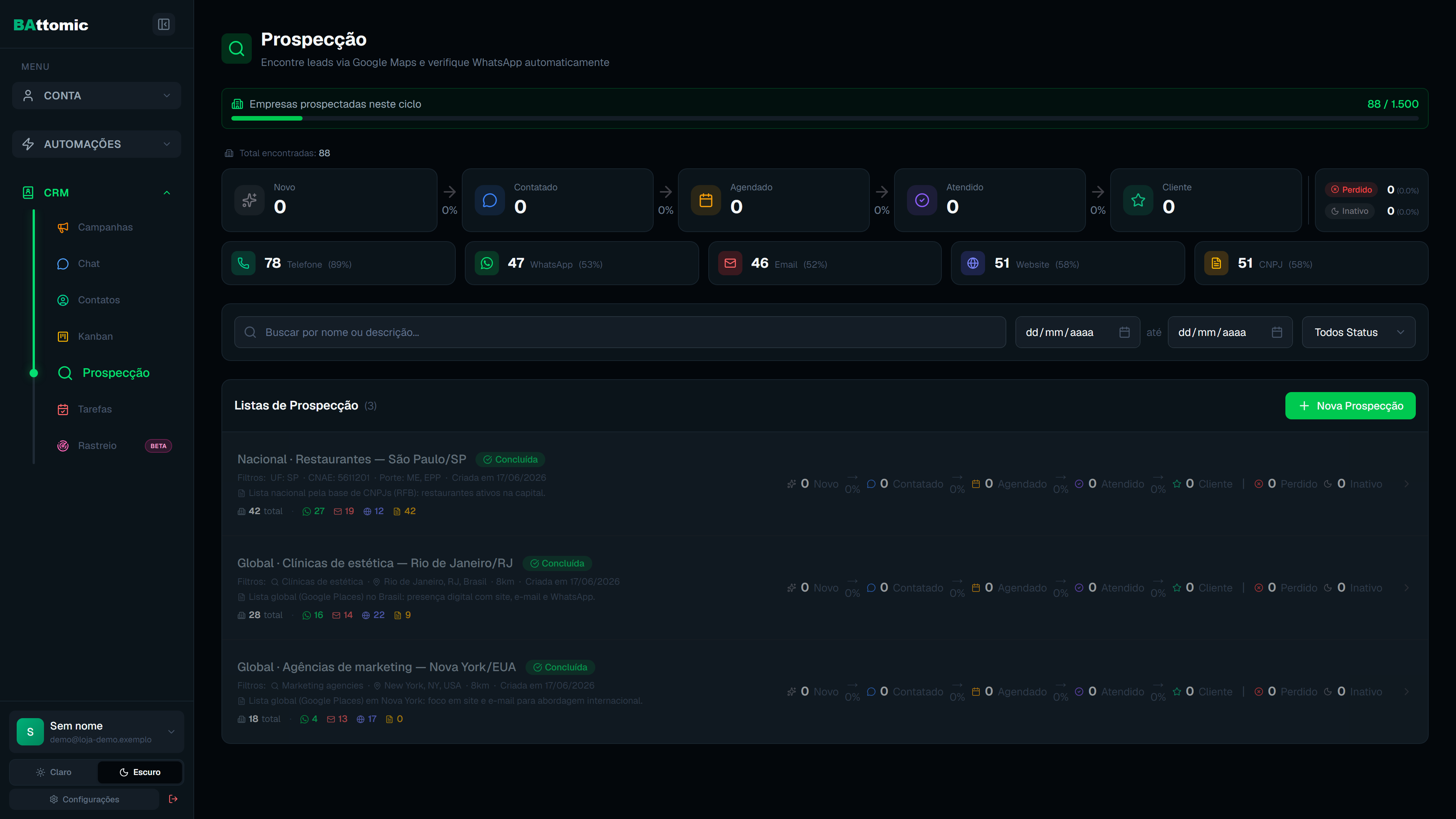1456x819 pixels.
Task: Click the Rastreio target icon
Action: 63,446
